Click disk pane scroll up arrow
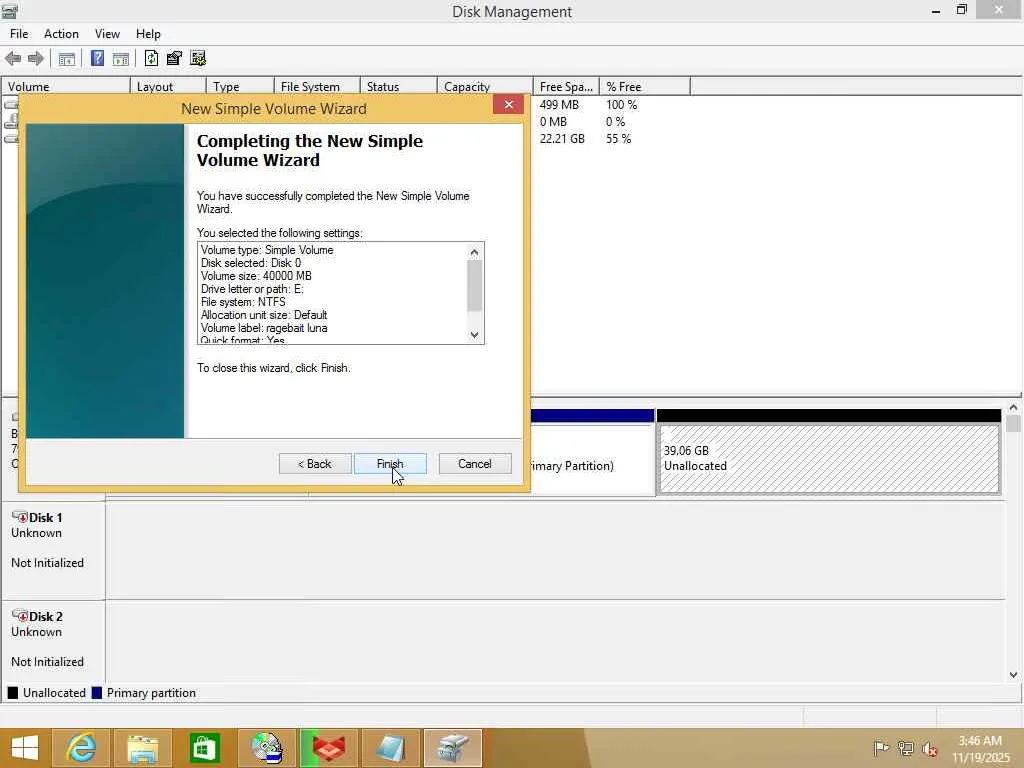The width and height of the screenshot is (1024, 768). 1014,408
